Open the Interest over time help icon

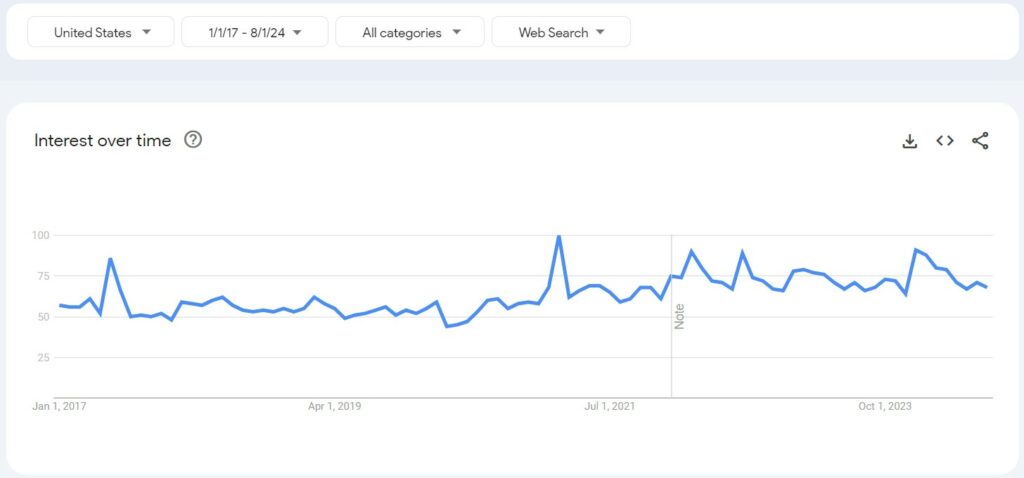tap(193, 140)
